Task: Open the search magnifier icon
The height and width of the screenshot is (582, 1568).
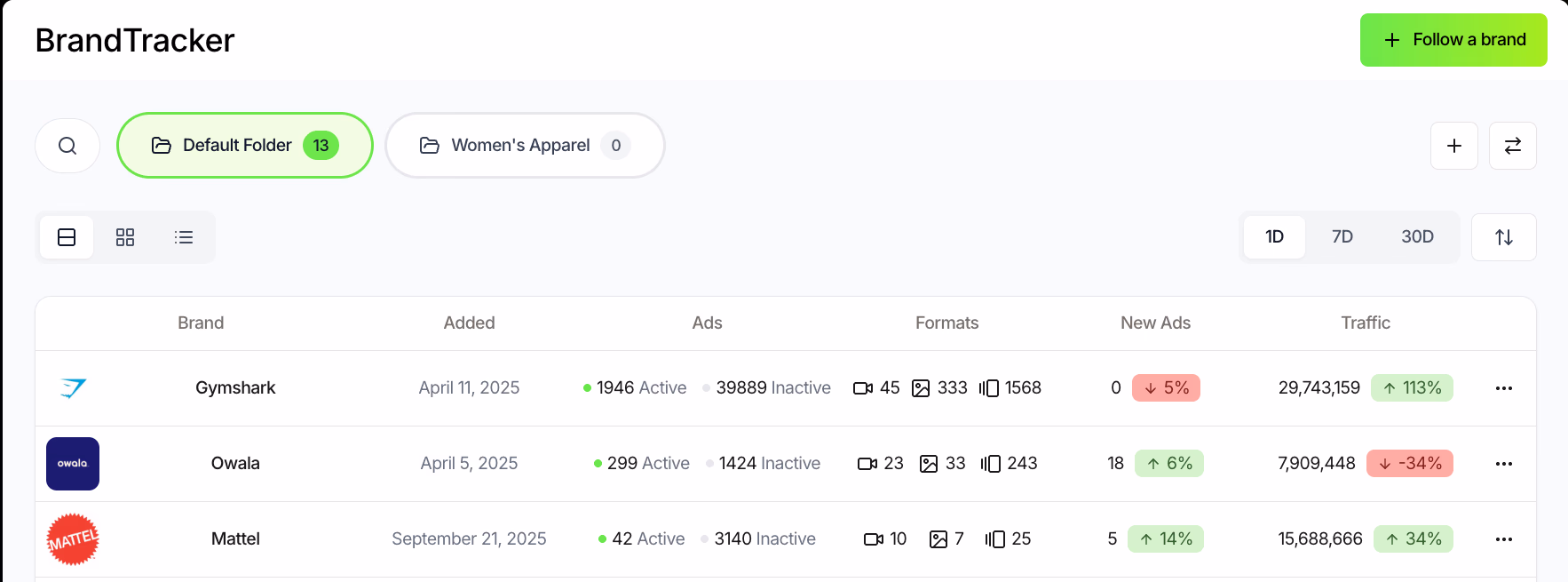Action: [67, 146]
